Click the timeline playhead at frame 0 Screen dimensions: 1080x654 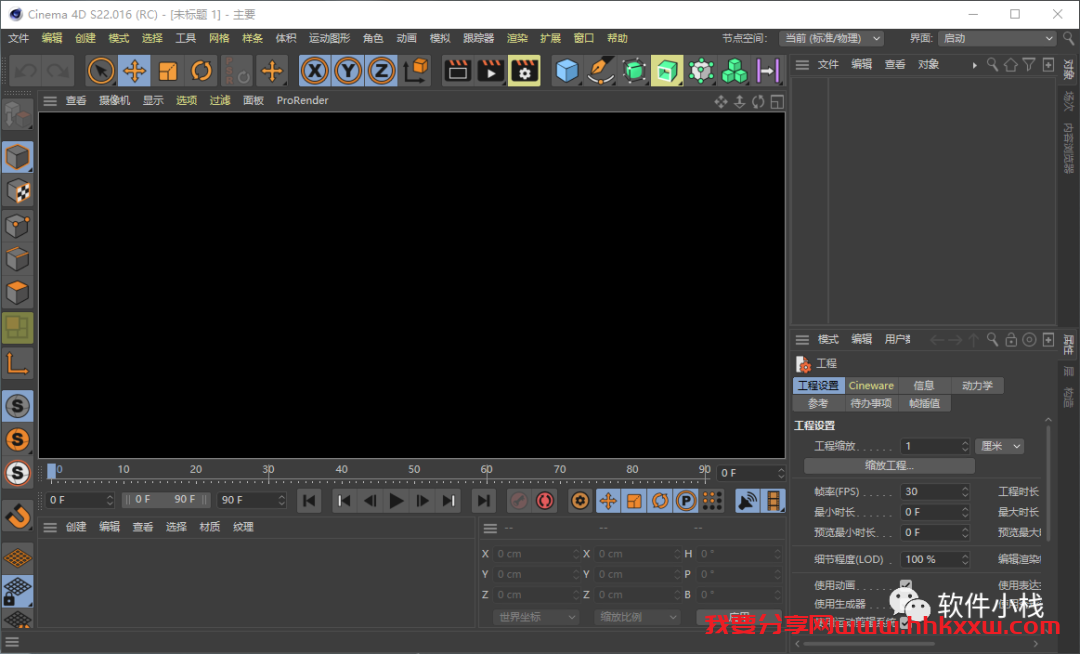click(x=52, y=472)
